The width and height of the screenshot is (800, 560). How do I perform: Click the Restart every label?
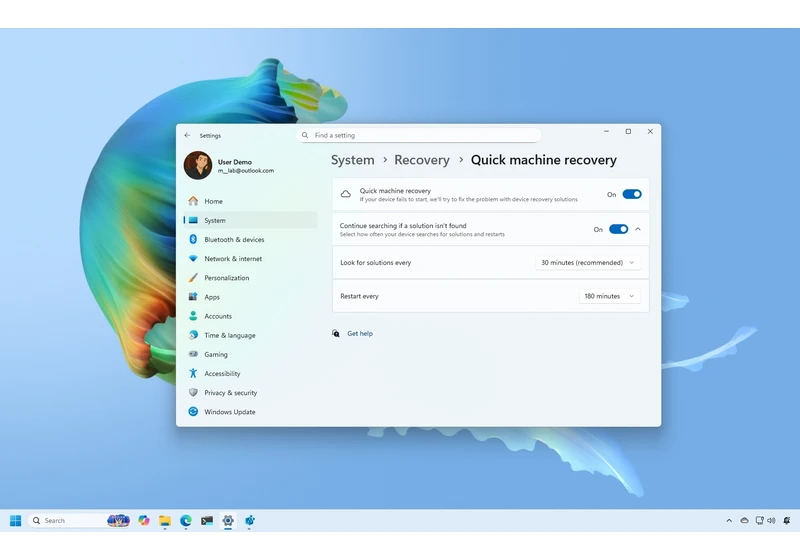click(359, 296)
